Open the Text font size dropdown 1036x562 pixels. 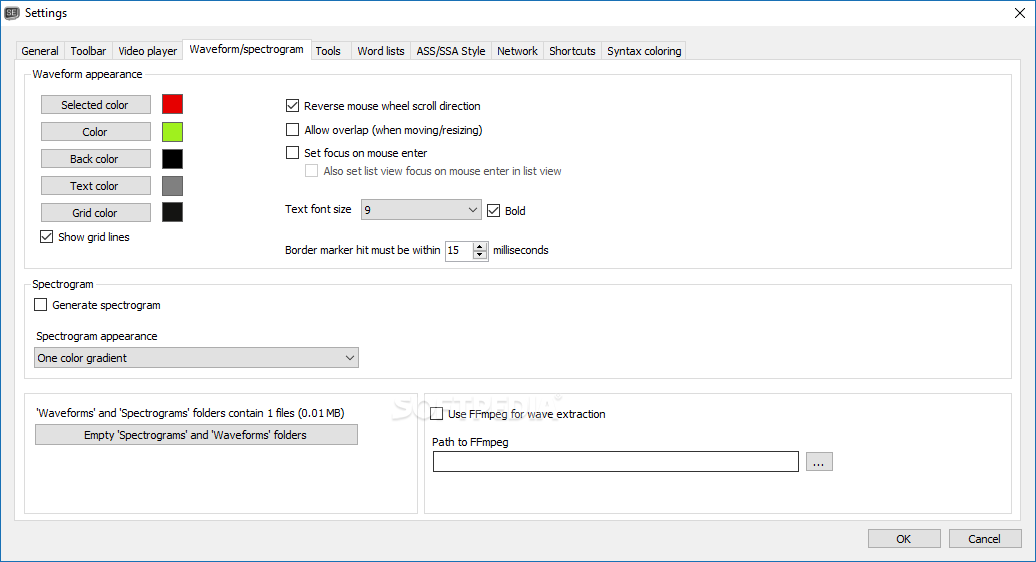click(421, 210)
